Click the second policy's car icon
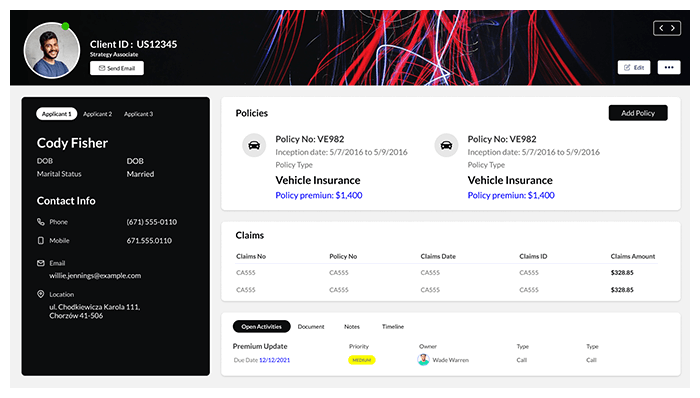 click(x=446, y=145)
